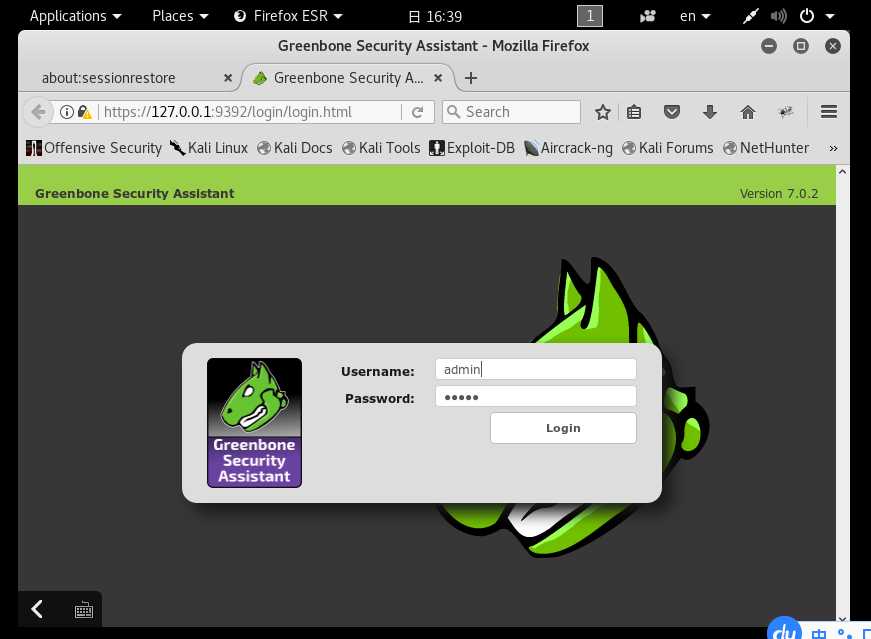Image resolution: width=871 pixels, height=639 pixels.
Task: Open the en keyboard language dropdown
Action: tap(695, 16)
